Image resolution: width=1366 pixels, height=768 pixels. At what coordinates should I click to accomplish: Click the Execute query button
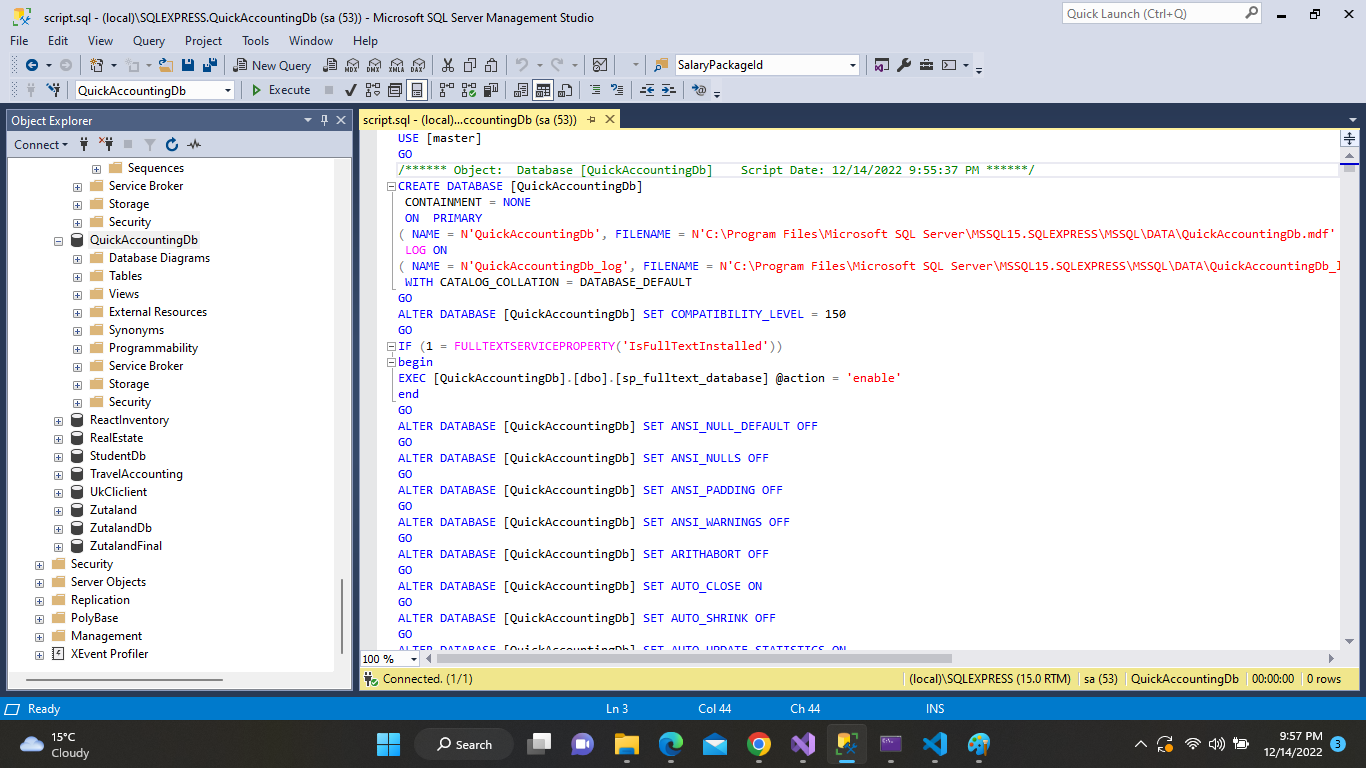[281, 90]
